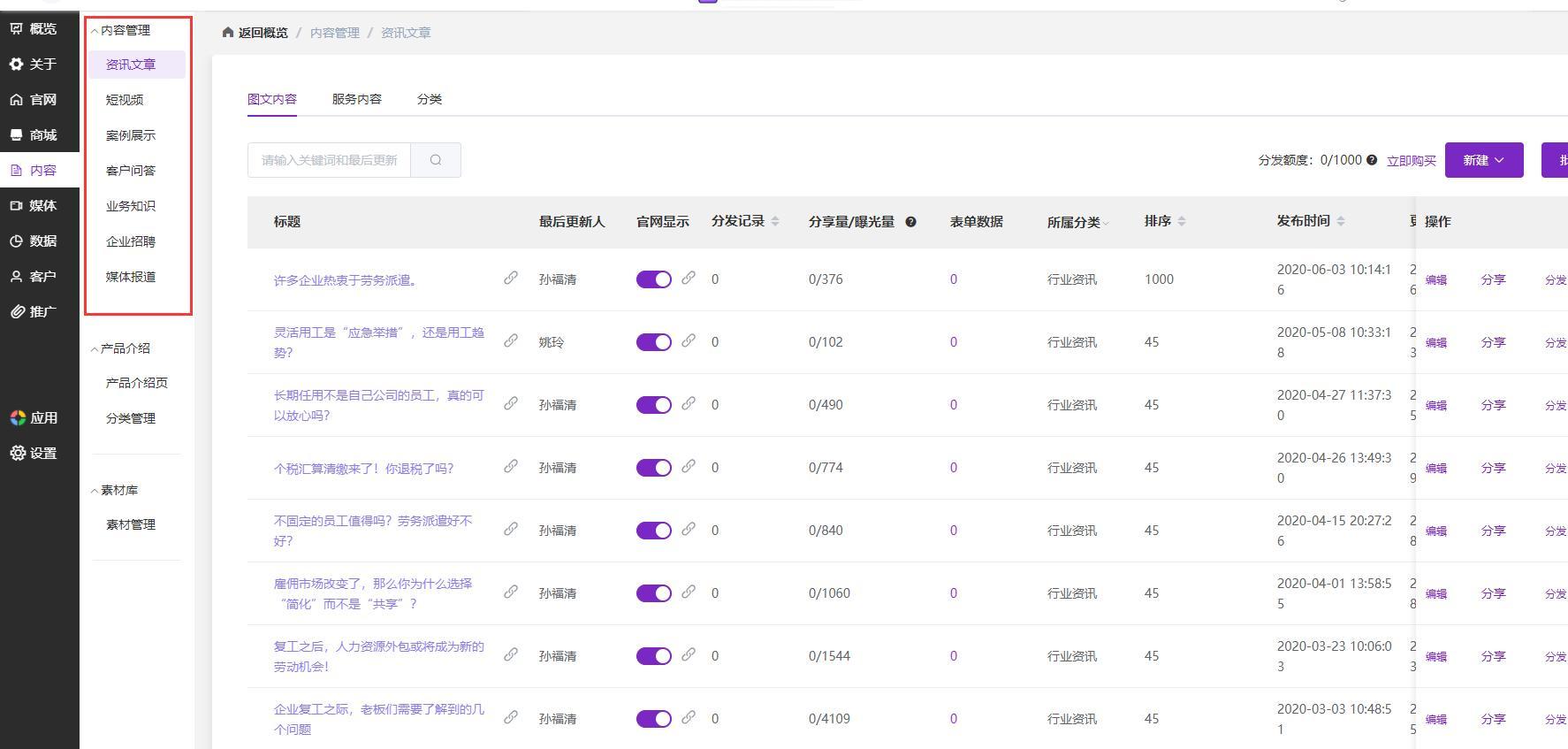Click website link icon beside toggle in 姚玲 row
Viewport: 1568px width, 749px height.
[689, 340]
